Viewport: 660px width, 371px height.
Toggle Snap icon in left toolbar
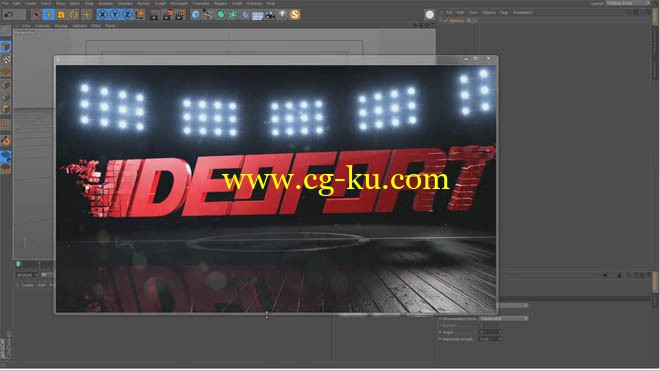[x=5, y=141]
